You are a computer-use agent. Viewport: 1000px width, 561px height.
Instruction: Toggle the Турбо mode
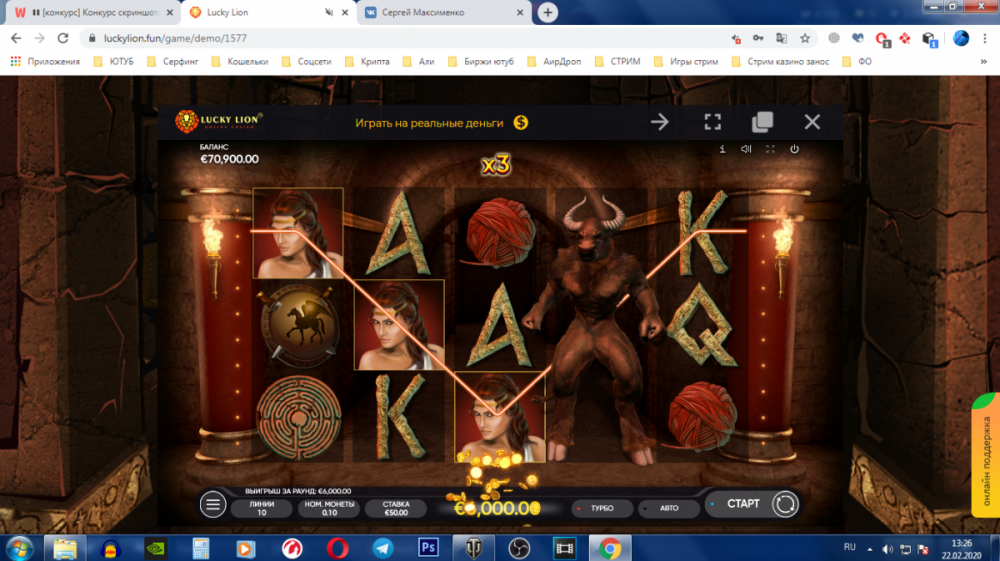tap(601, 508)
